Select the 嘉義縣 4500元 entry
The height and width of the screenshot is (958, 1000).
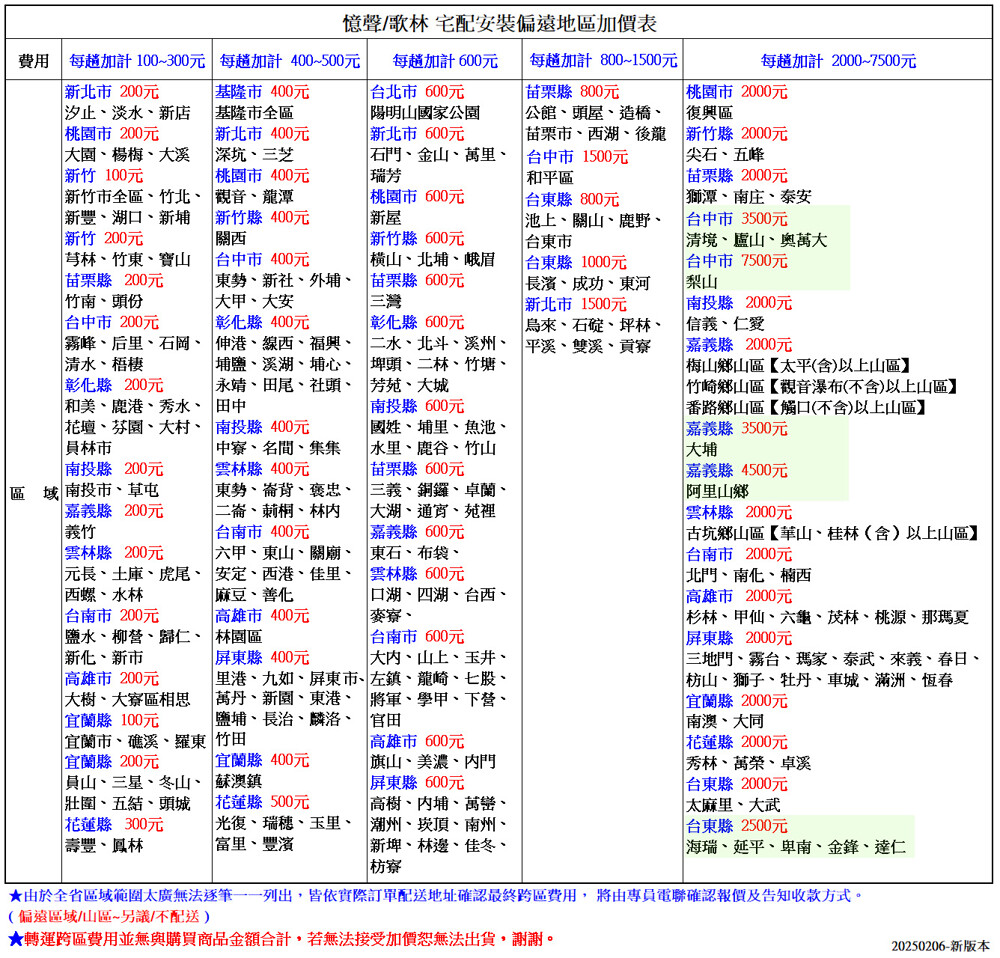[x=736, y=470]
